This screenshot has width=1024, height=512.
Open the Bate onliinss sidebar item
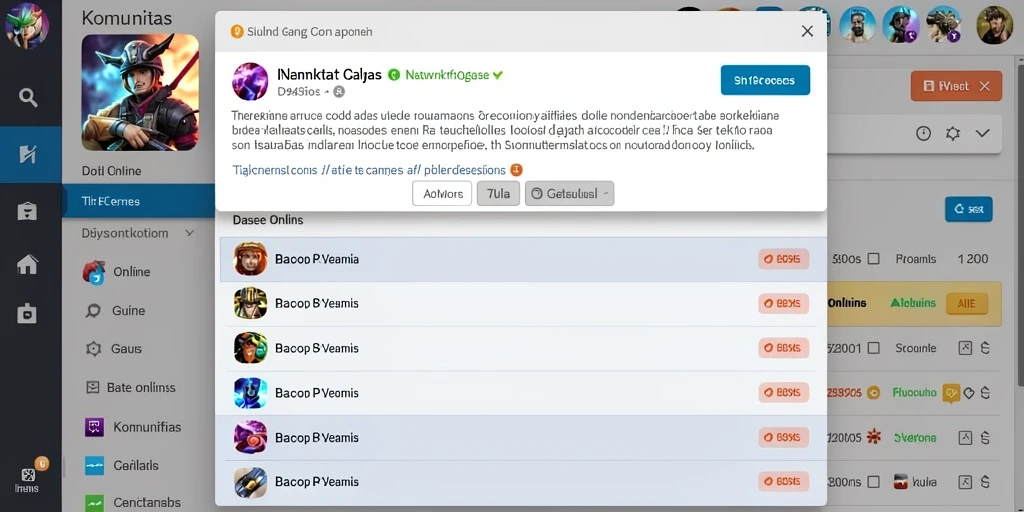pos(131,387)
